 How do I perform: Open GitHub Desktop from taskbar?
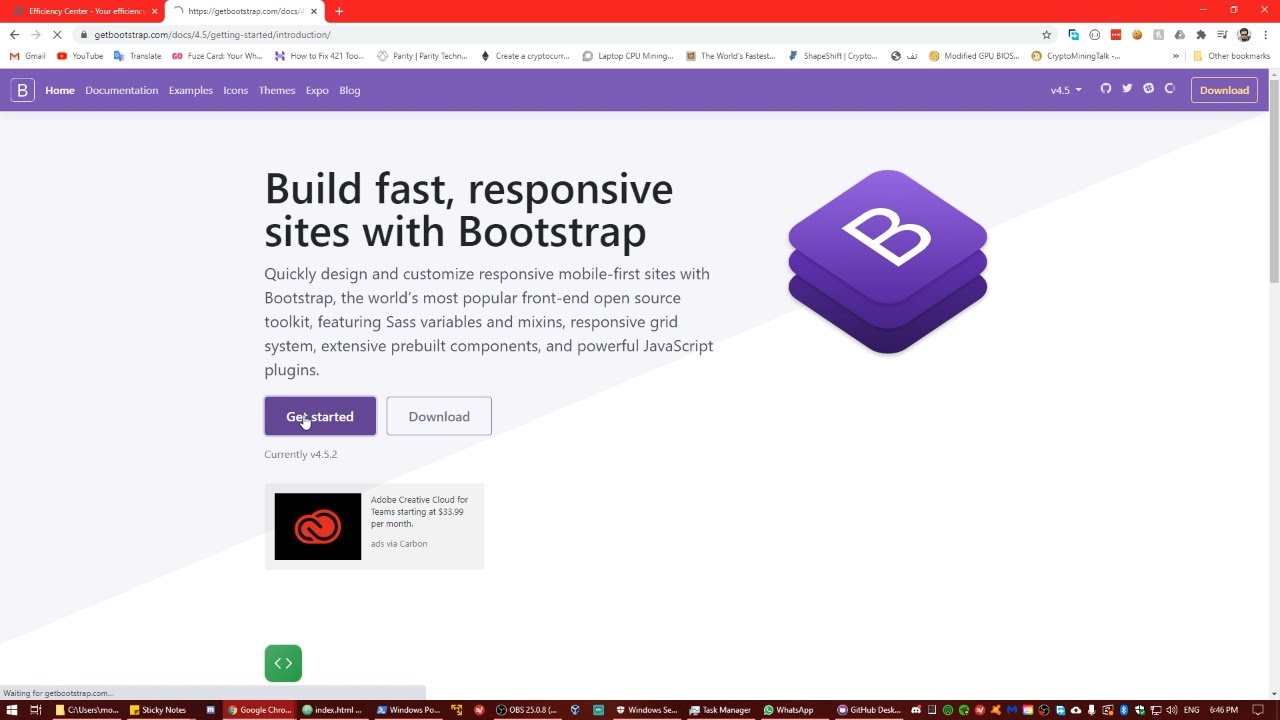pyautogui.click(x=869, y=710)
